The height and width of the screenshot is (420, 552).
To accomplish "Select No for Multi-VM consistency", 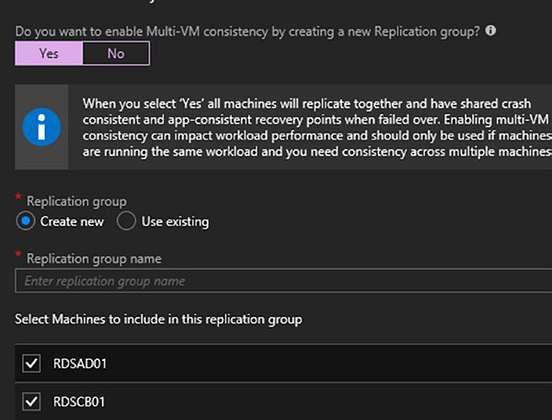I will point(116,54).
